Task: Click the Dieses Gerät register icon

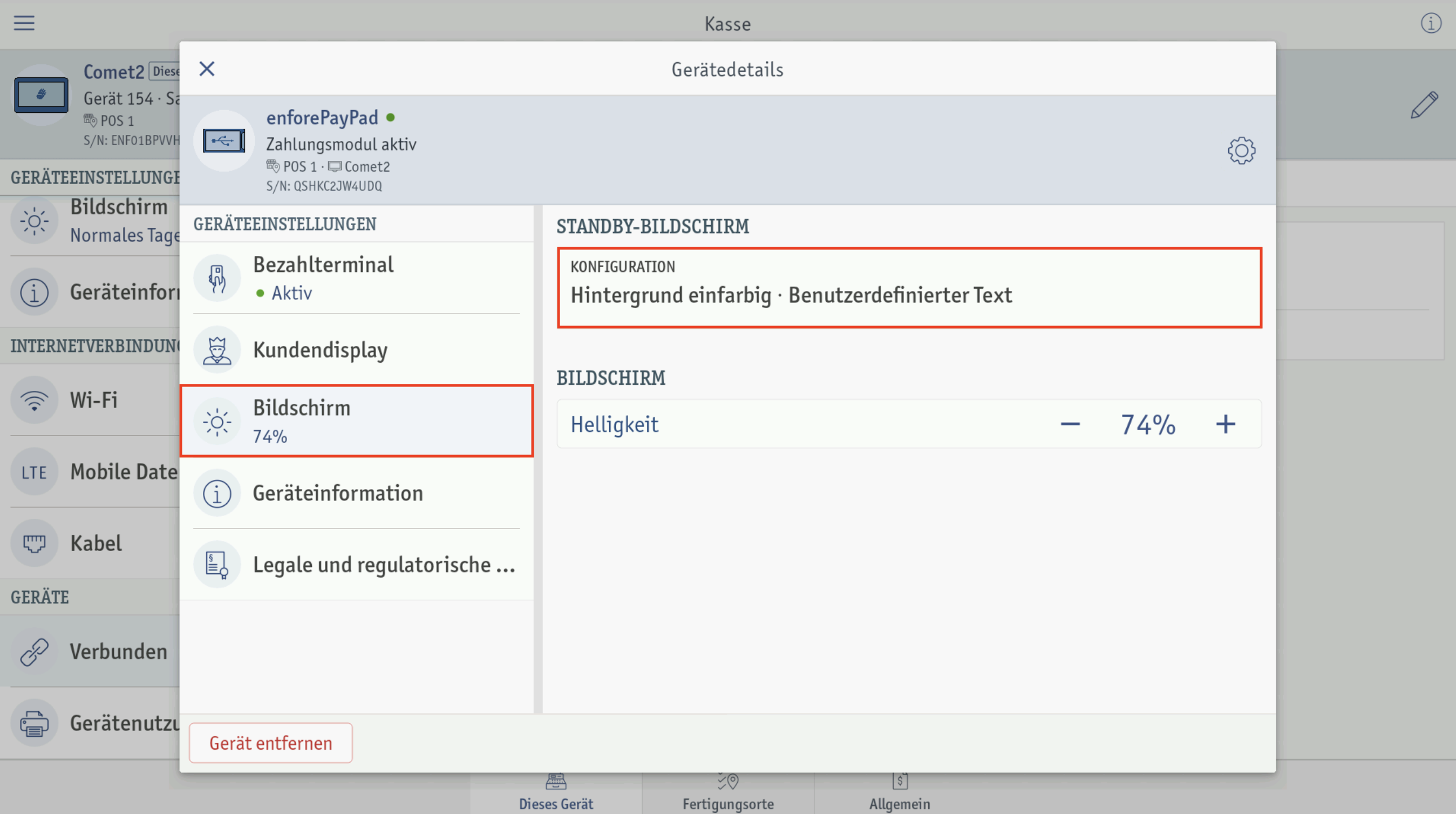Action: (x=556, y=781)
